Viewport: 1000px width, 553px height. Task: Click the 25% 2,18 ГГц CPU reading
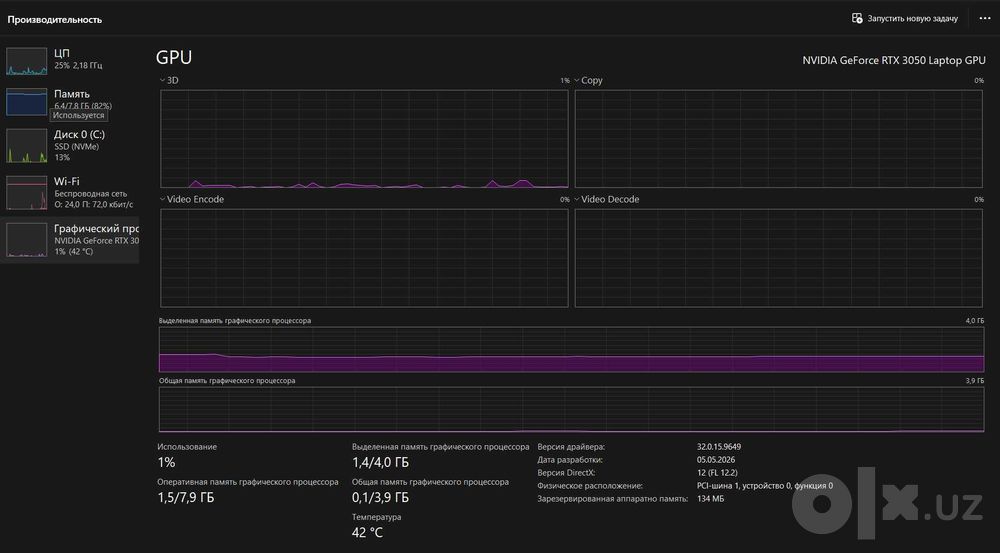tap(78, 66)
